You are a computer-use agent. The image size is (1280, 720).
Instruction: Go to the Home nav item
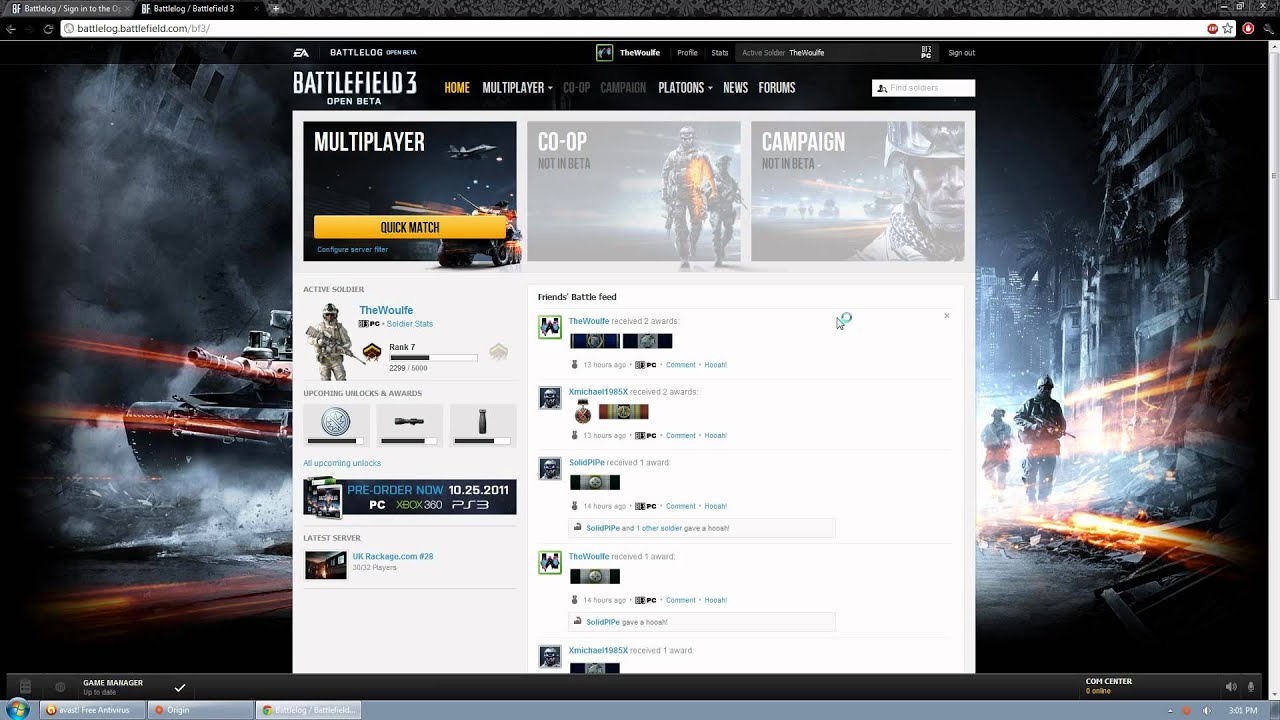click(457, 88)
